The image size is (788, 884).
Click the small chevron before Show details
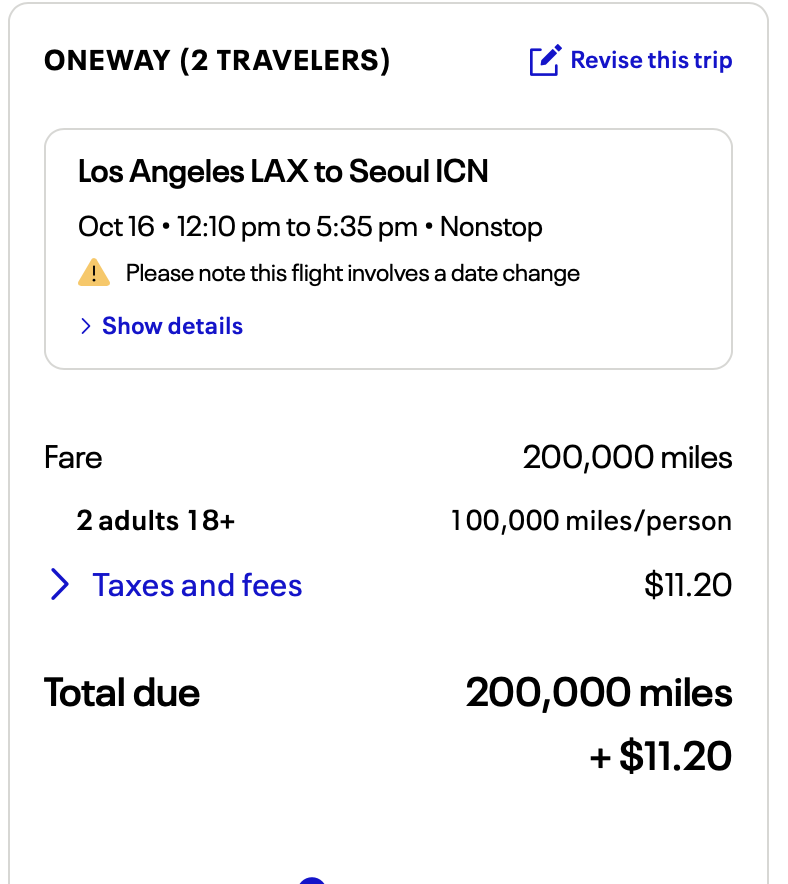tap(85, 326)
